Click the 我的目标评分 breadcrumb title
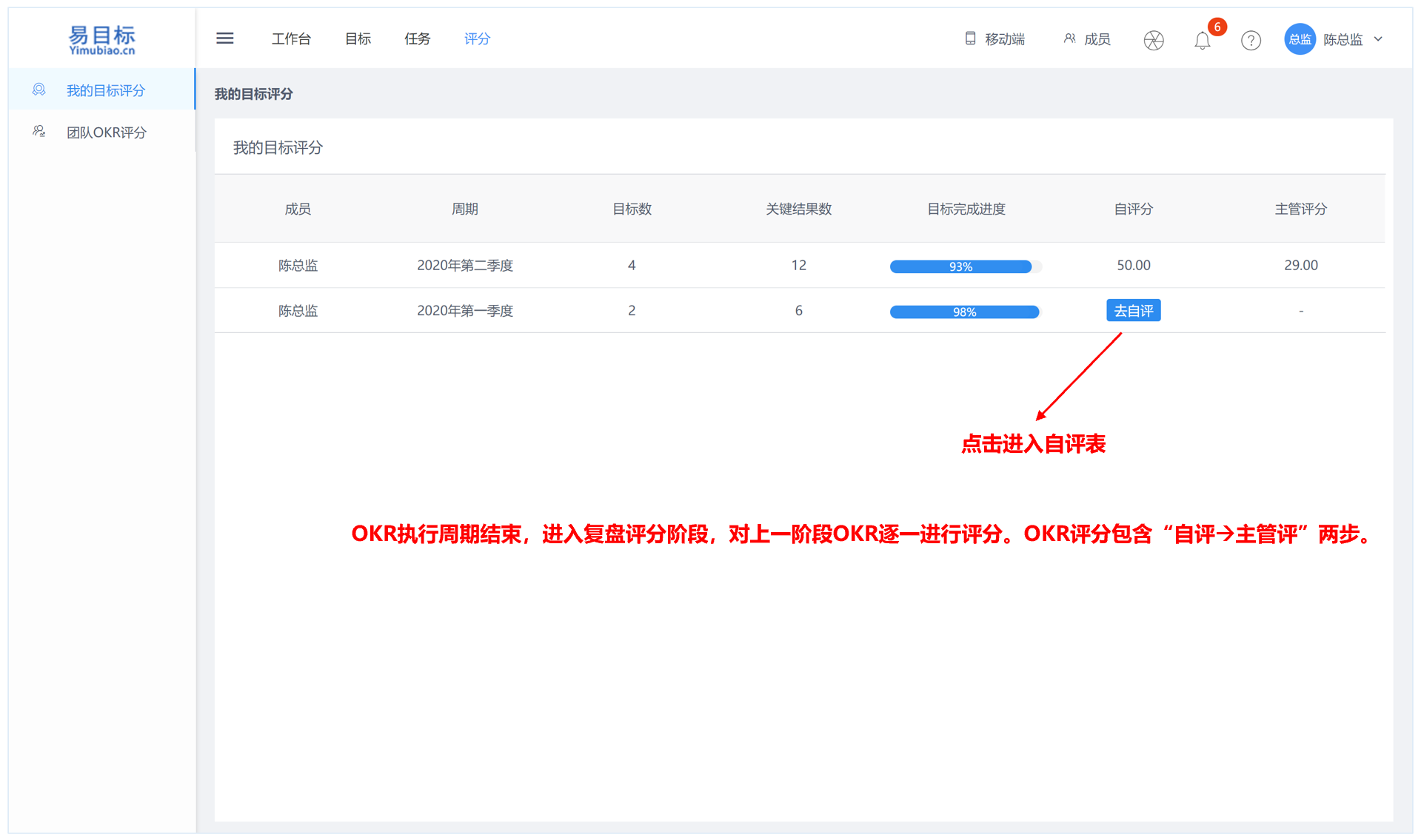 tap(254, 94)
